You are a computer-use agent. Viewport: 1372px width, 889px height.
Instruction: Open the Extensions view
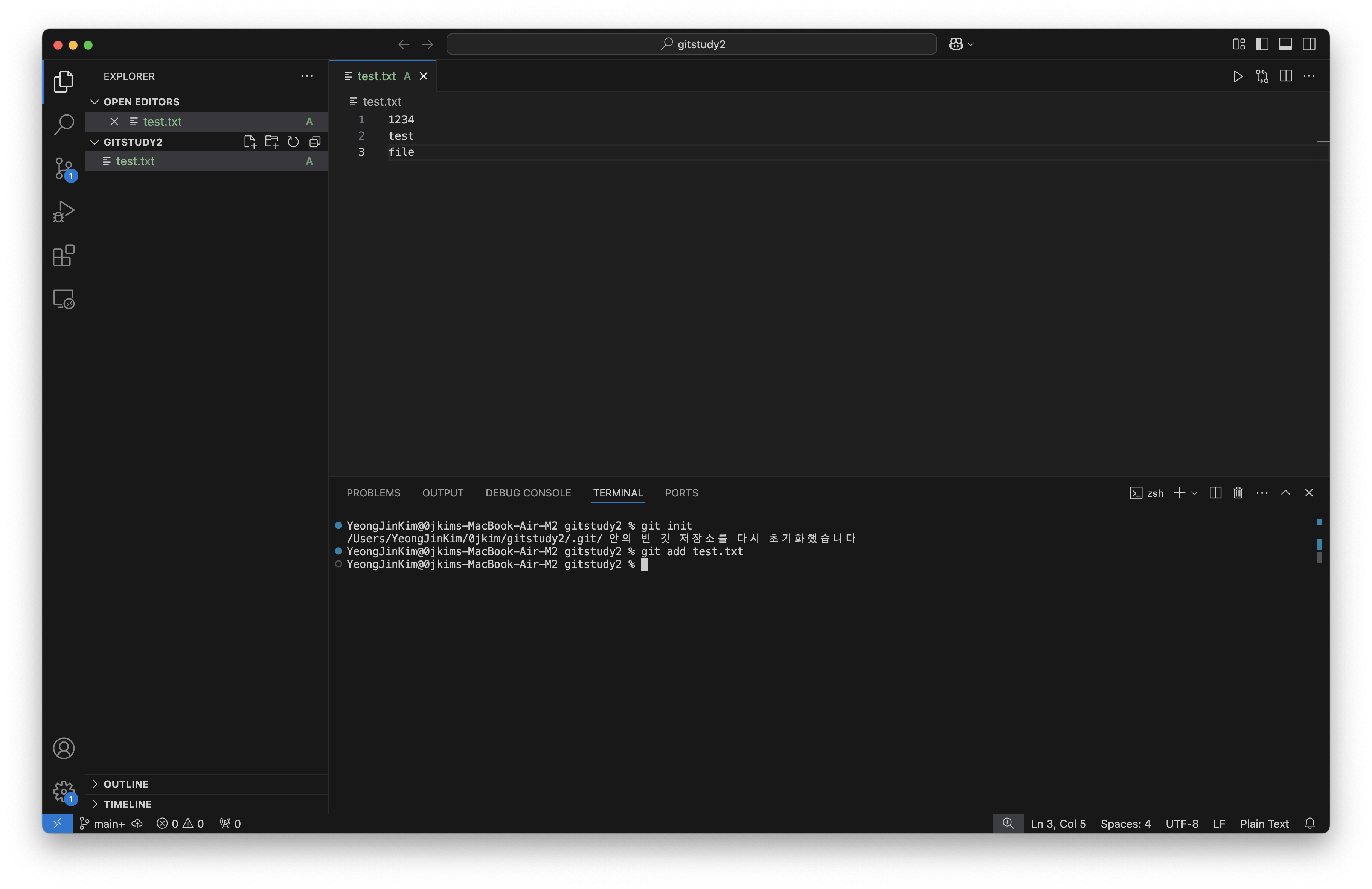click(63, 255)
